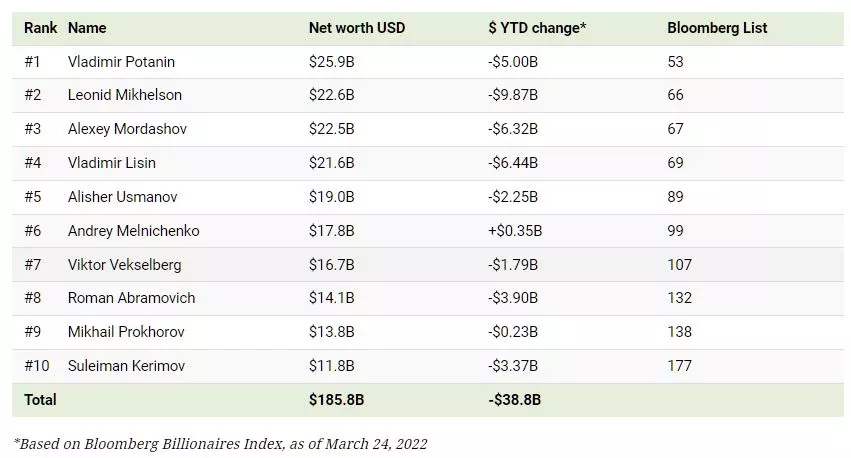The image size is (851, 458).
Task: Click the #1 rank cell
Action: point(32,62)
